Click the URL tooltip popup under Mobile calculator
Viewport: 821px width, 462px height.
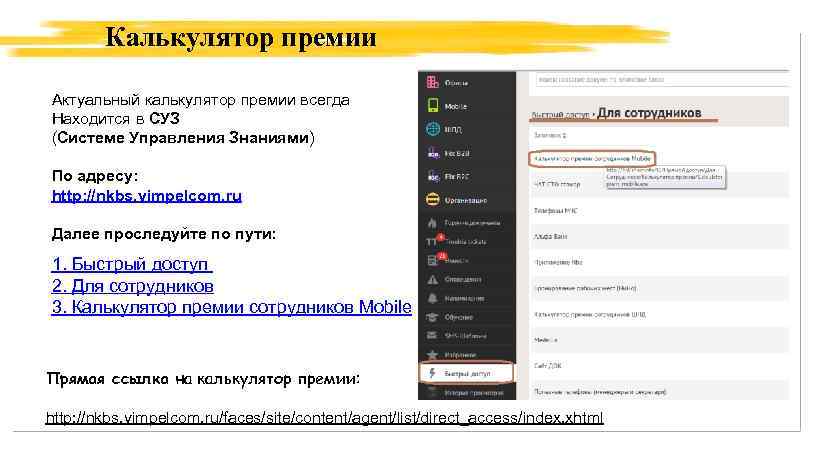[665, 177]
